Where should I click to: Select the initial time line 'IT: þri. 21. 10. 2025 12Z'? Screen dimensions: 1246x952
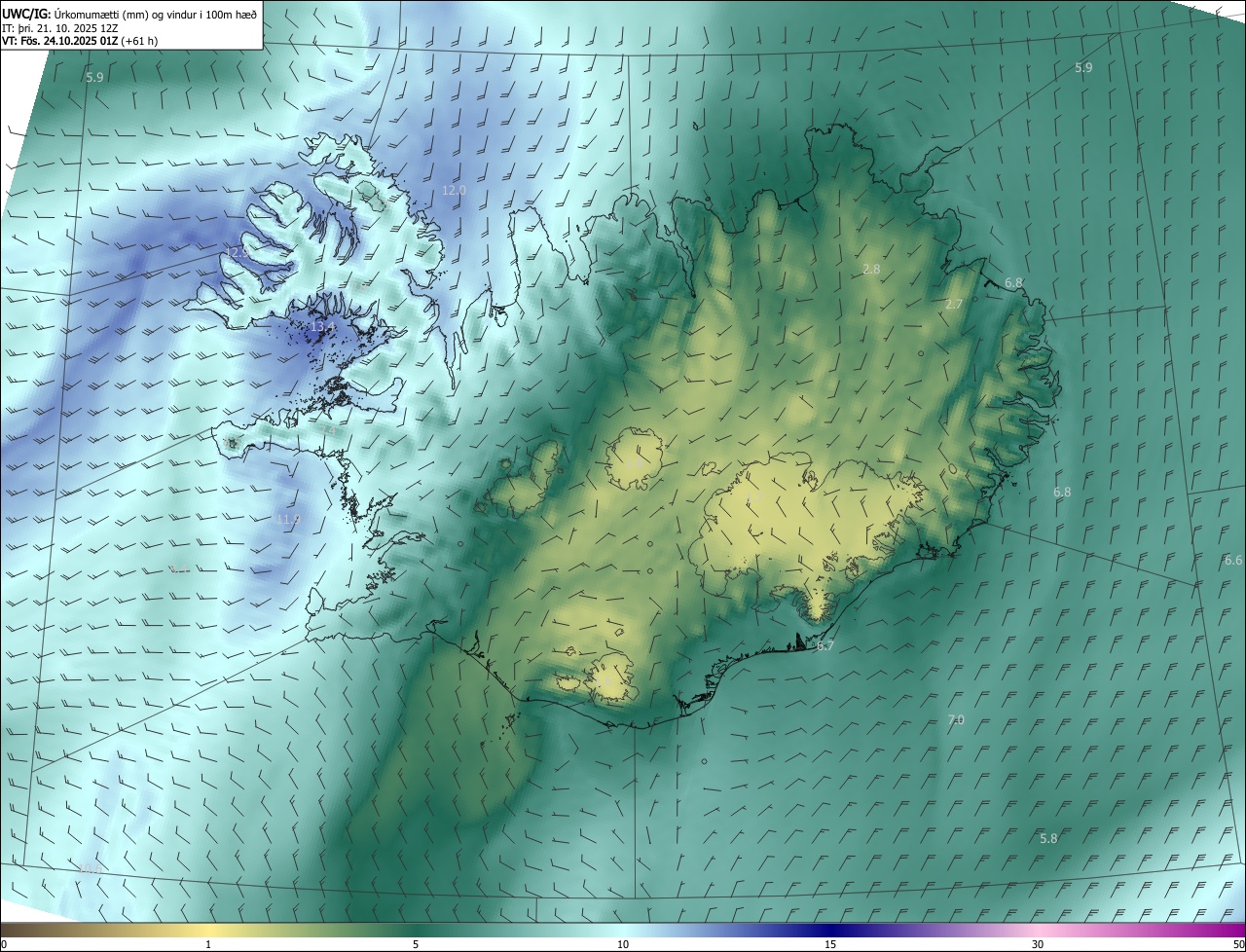[59, 27]
